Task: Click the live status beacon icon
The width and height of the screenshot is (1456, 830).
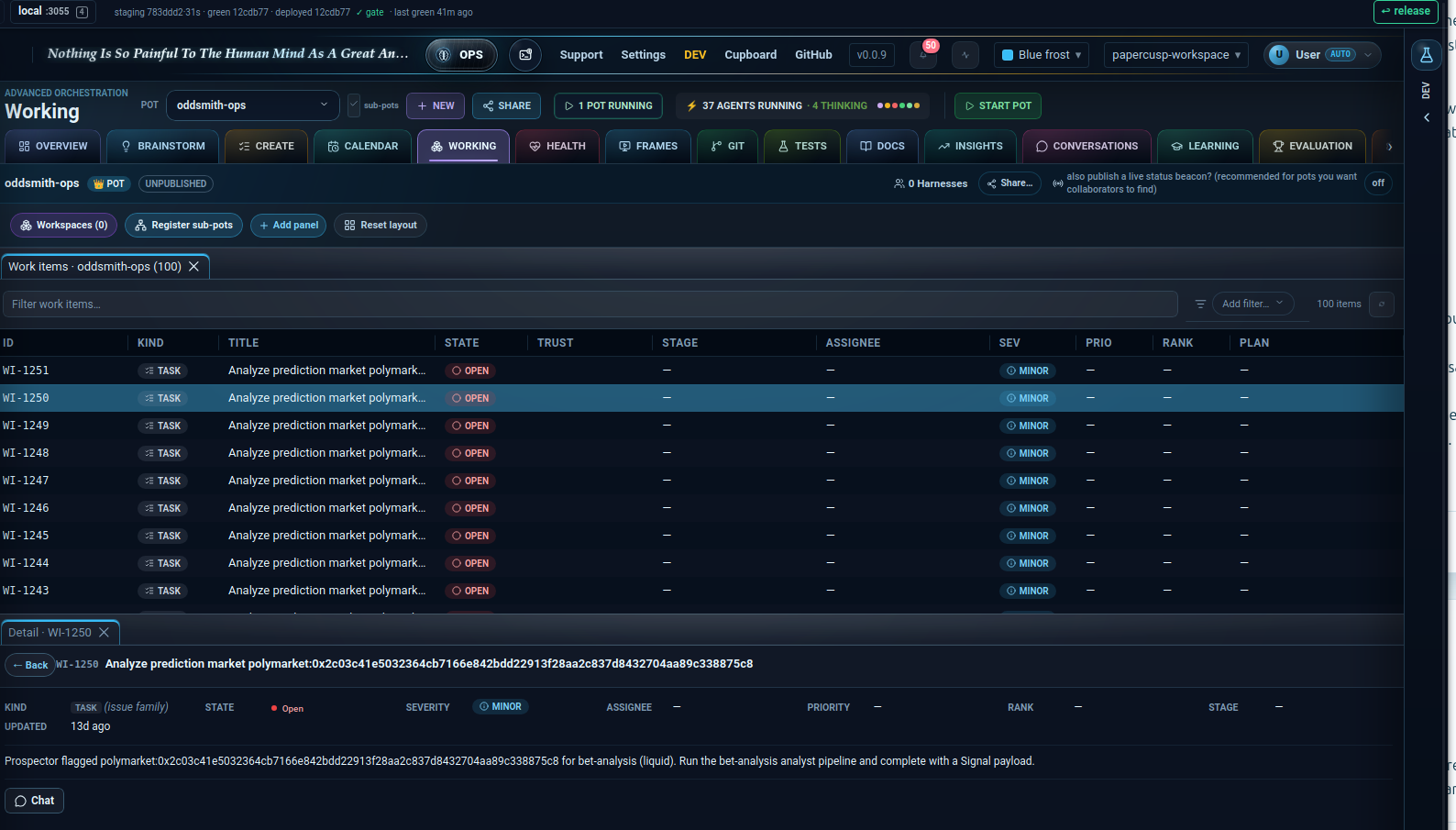Action: click(x=1058, y=183)
